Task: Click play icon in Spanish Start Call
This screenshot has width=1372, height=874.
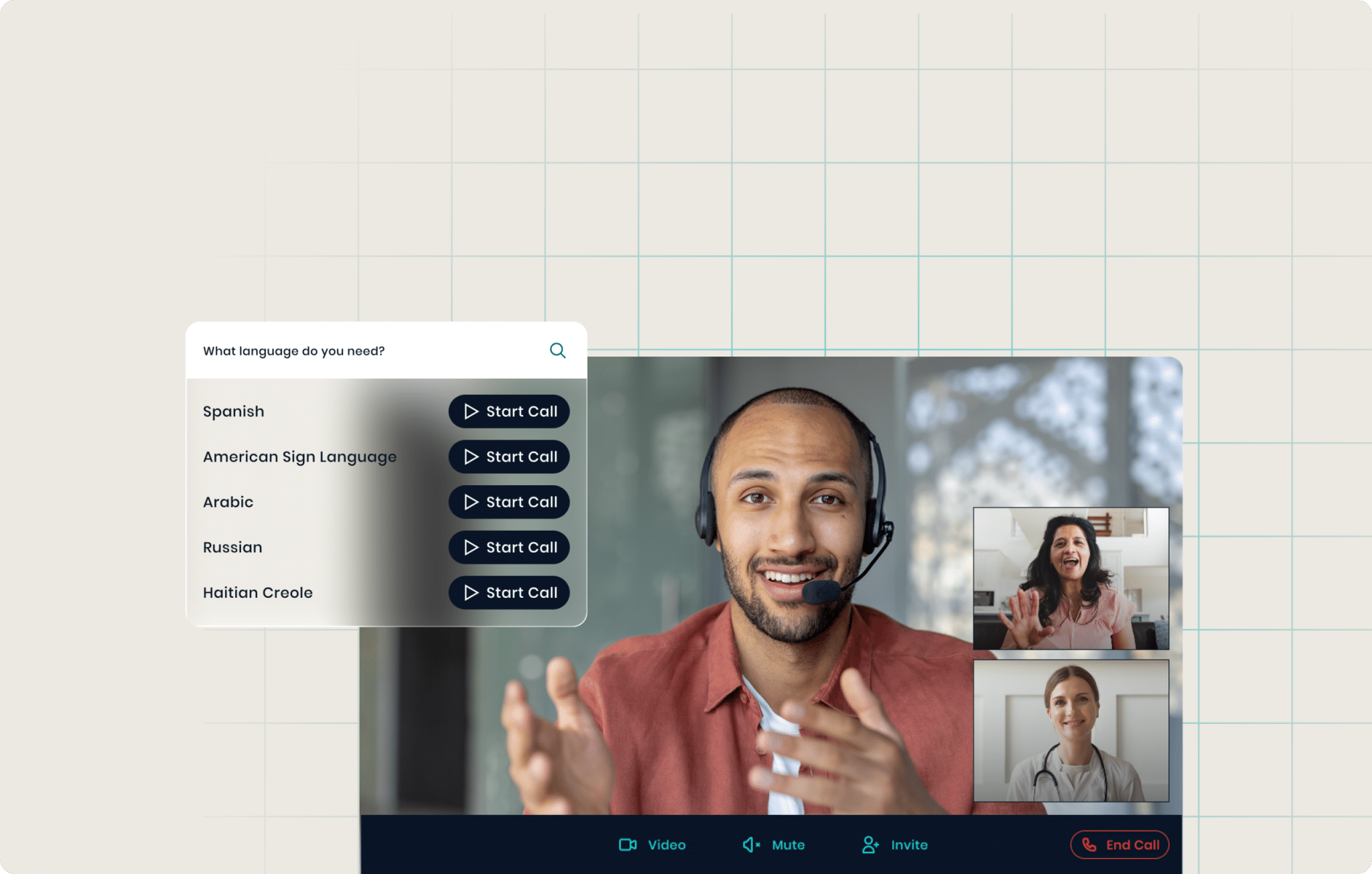Action: pyautogui.click(x=471, y=412)
